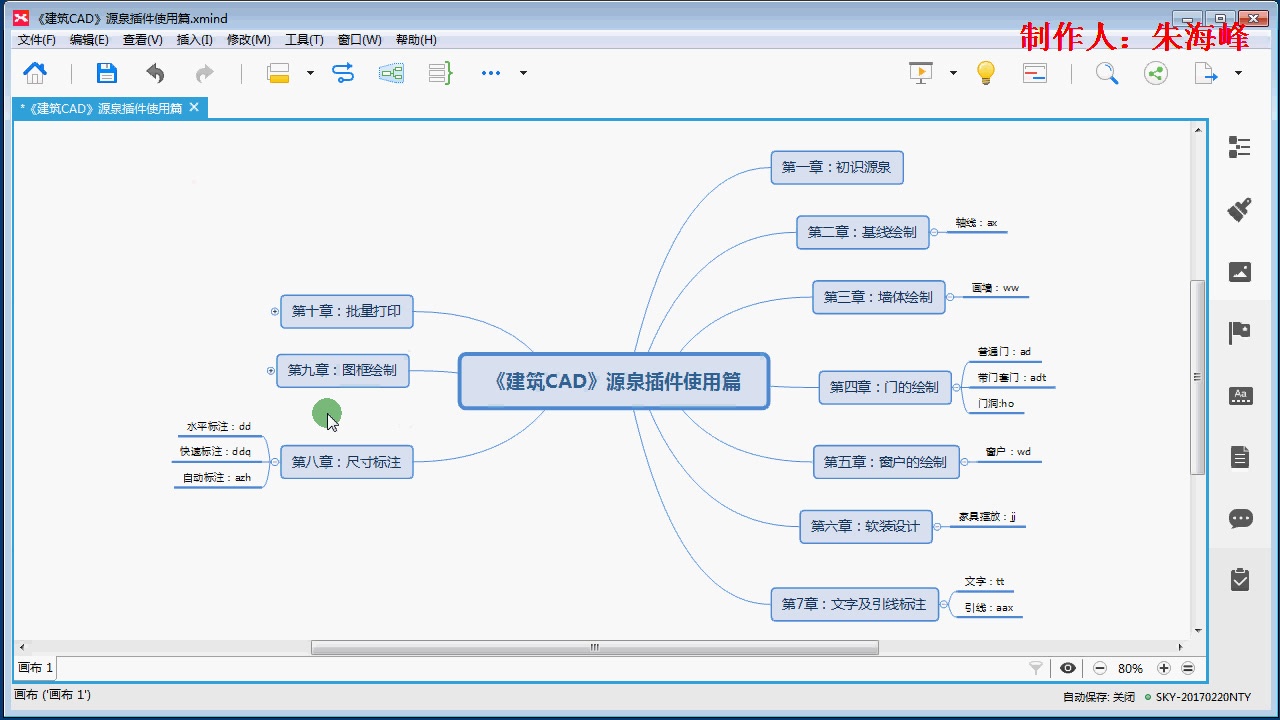Viewport: 1280px width, 720px height.
Task: Add a summary bracket
Action: 440,73
